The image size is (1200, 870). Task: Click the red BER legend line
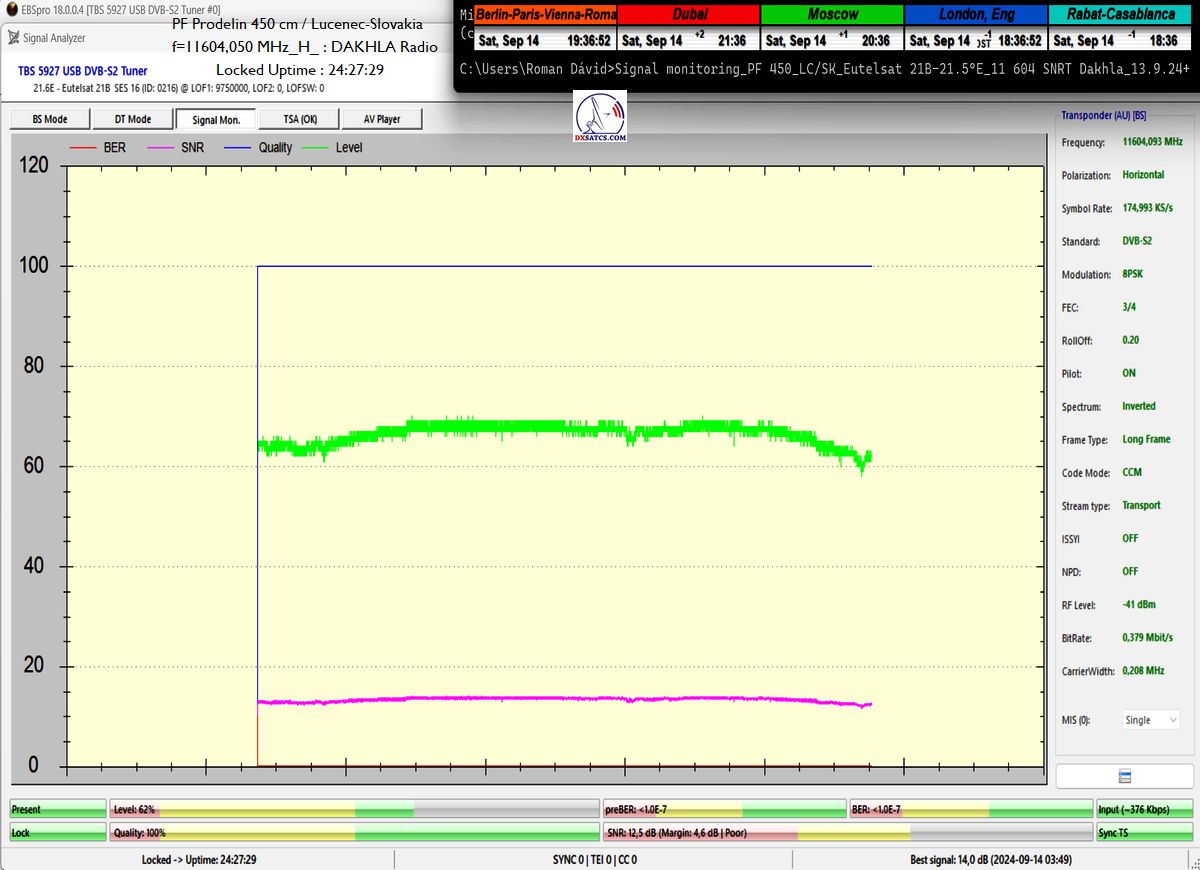tap(83, 148)
